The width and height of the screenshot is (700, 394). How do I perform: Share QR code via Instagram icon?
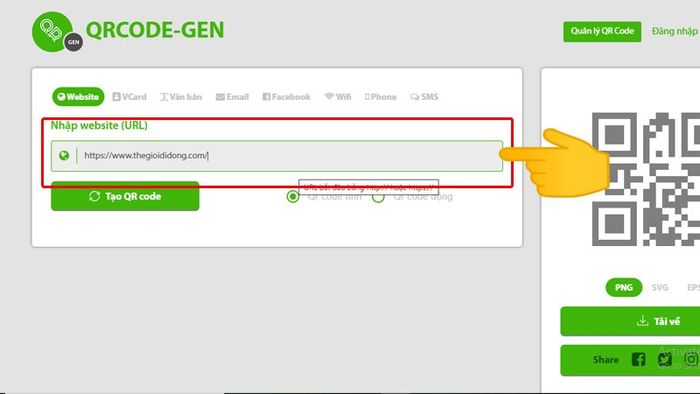(x=692, y=359)
